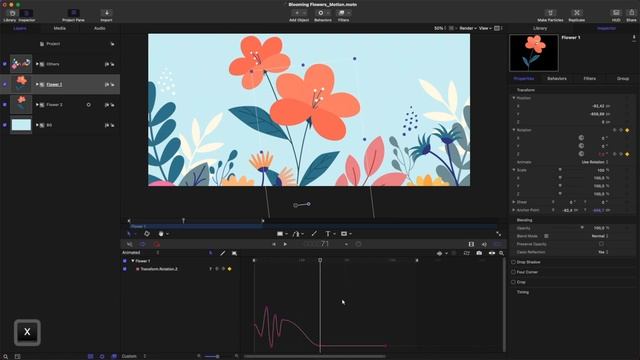Open Animate Use Rotation popup
Viewport: 640px width, 360px height.
tap(595, 162)
